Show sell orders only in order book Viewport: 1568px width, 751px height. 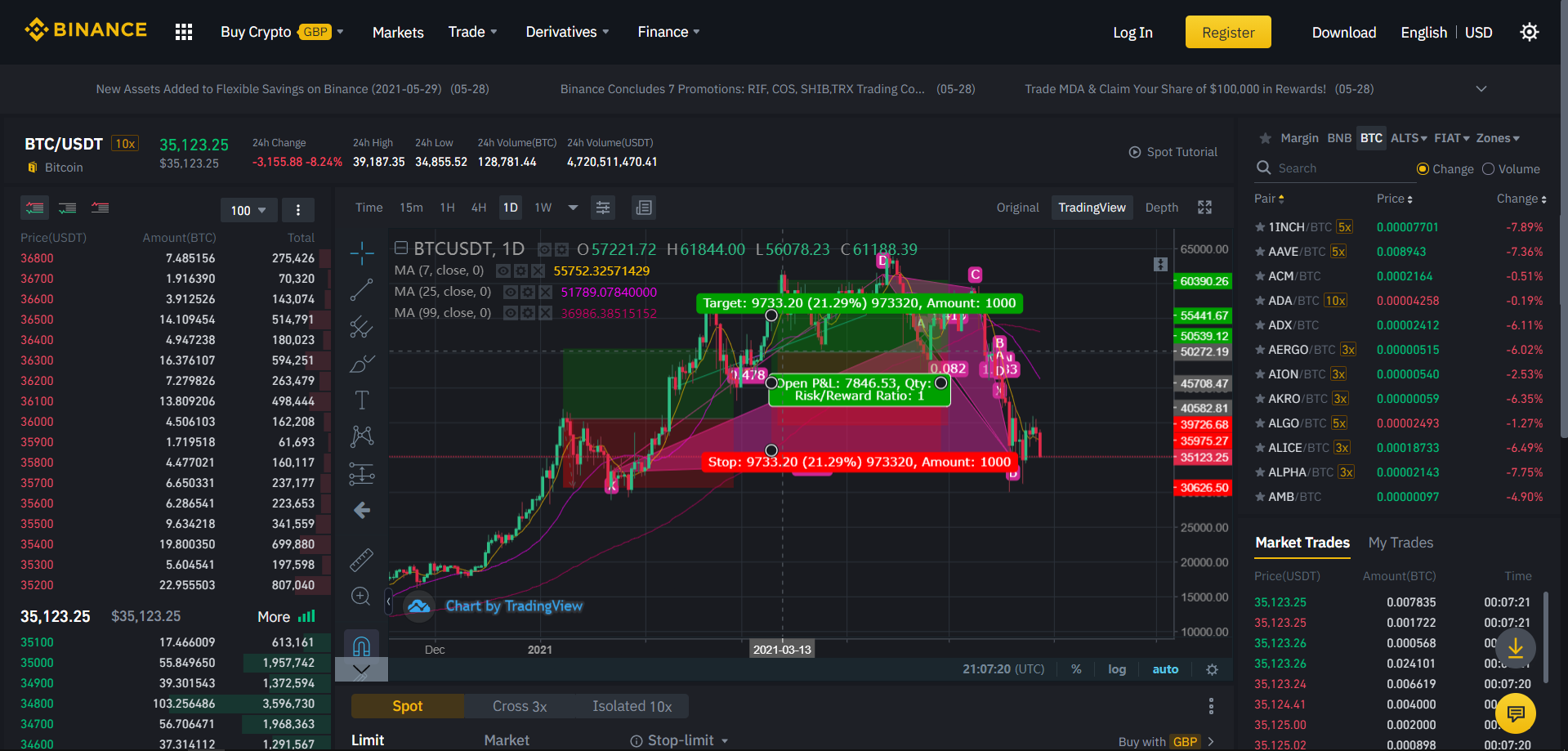(101, 208)
